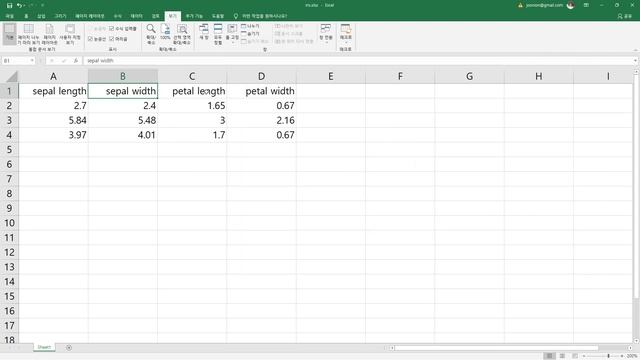Select Page Break Preview icon in status bar

575,356
